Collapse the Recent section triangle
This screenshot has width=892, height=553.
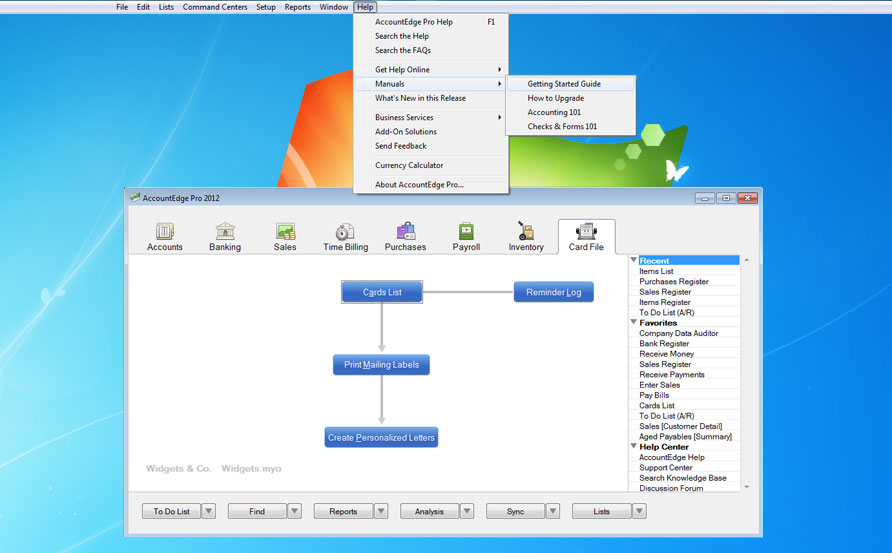click(x=633, y=260)
